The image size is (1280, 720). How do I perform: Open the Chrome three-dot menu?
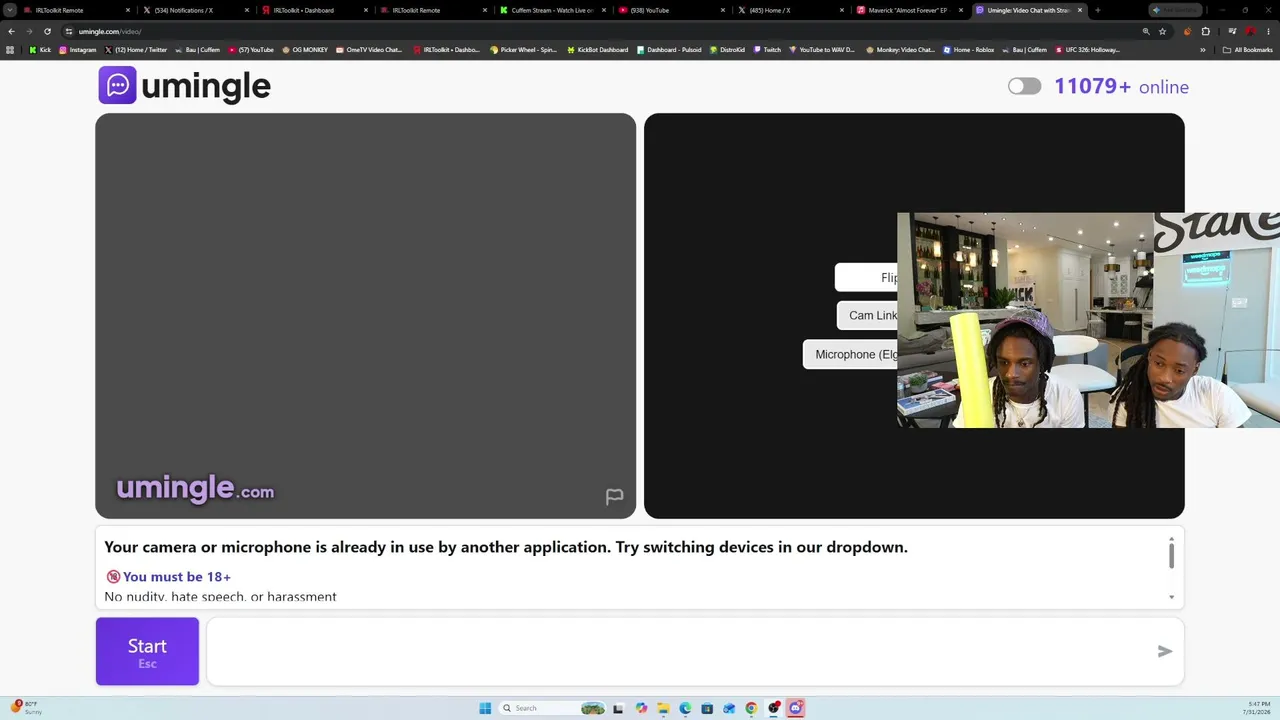[x=1268, y=31]
